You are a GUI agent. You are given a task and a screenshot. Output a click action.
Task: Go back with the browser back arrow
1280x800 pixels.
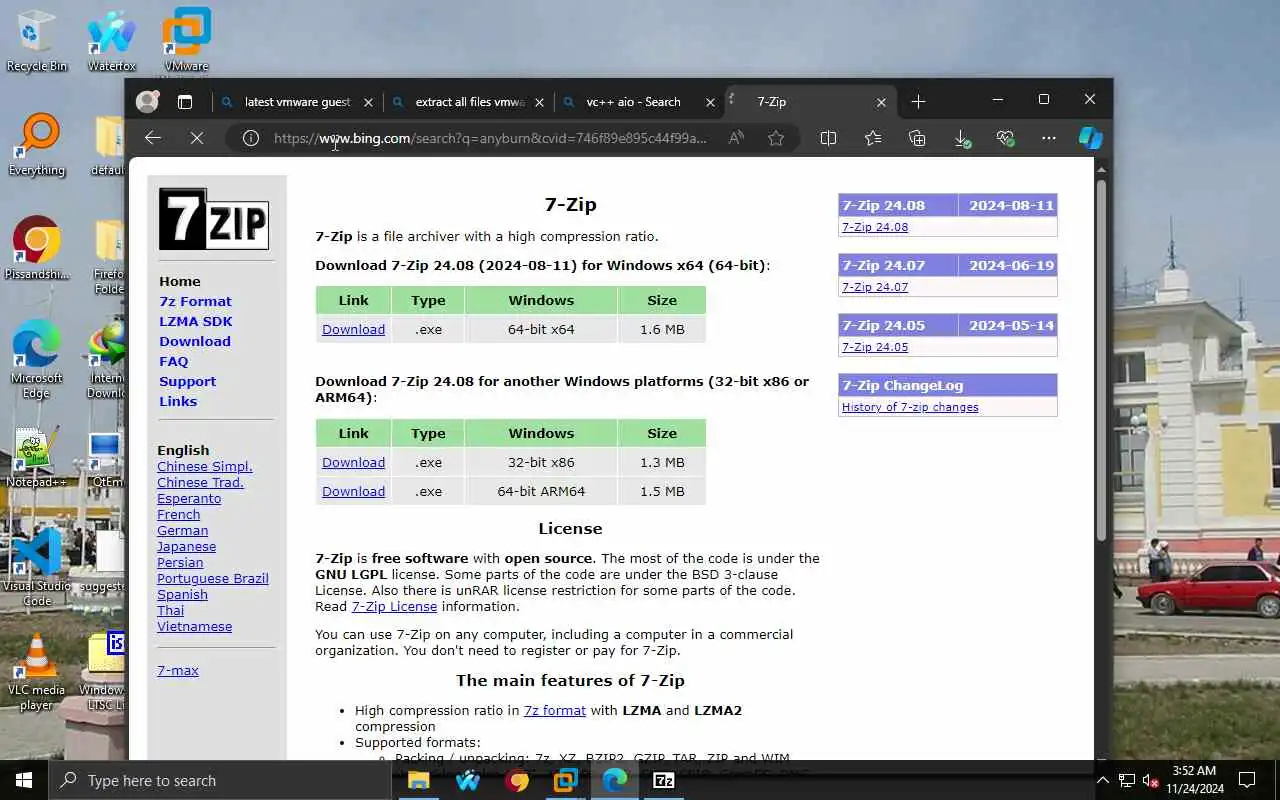(153, 138)
